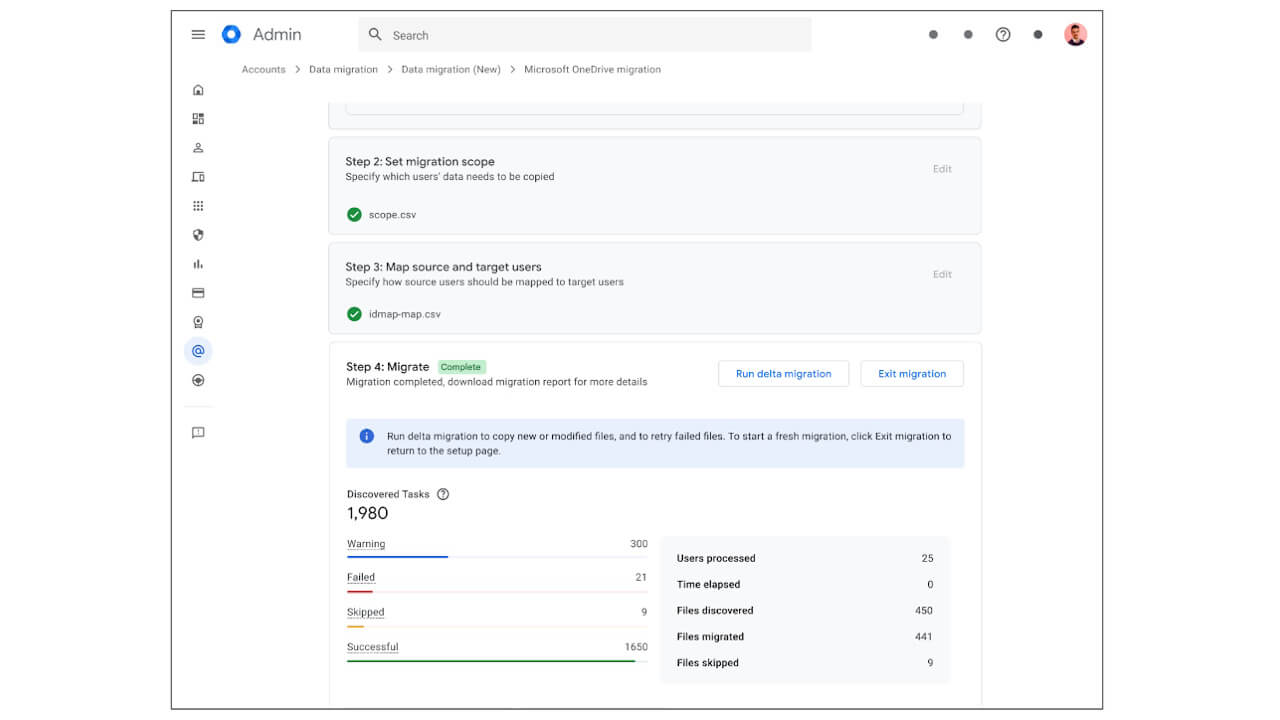Open the Help question mark icon
Screen dimensions: 1280x720
click(1003, 34)
